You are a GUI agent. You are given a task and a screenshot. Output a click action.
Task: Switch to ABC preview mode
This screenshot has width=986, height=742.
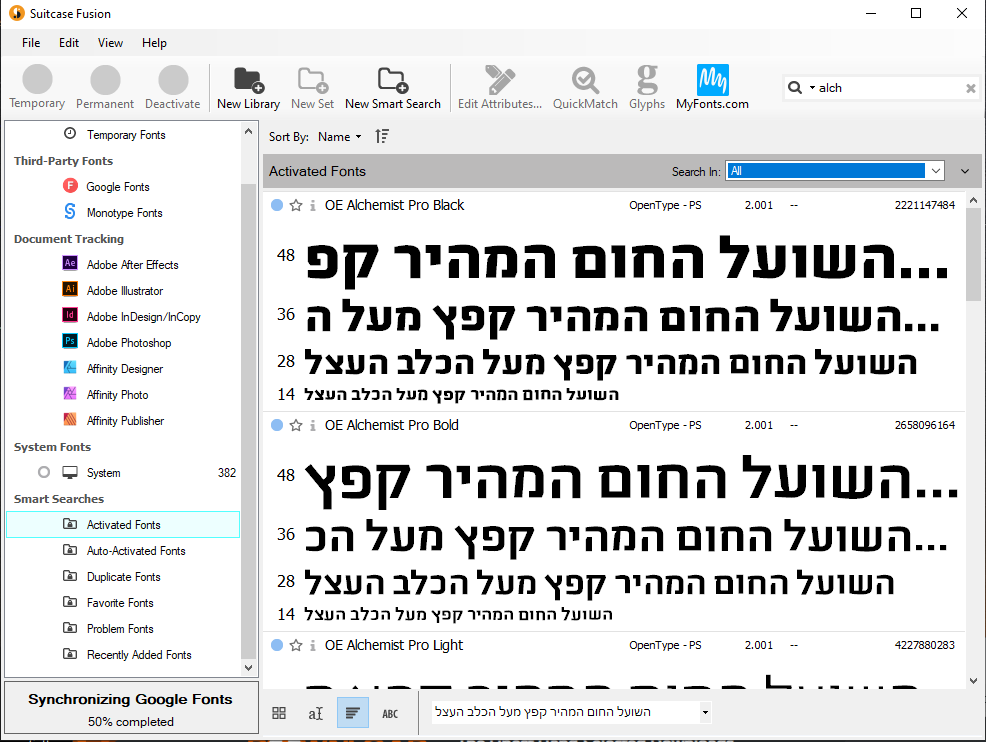point(390,714)
